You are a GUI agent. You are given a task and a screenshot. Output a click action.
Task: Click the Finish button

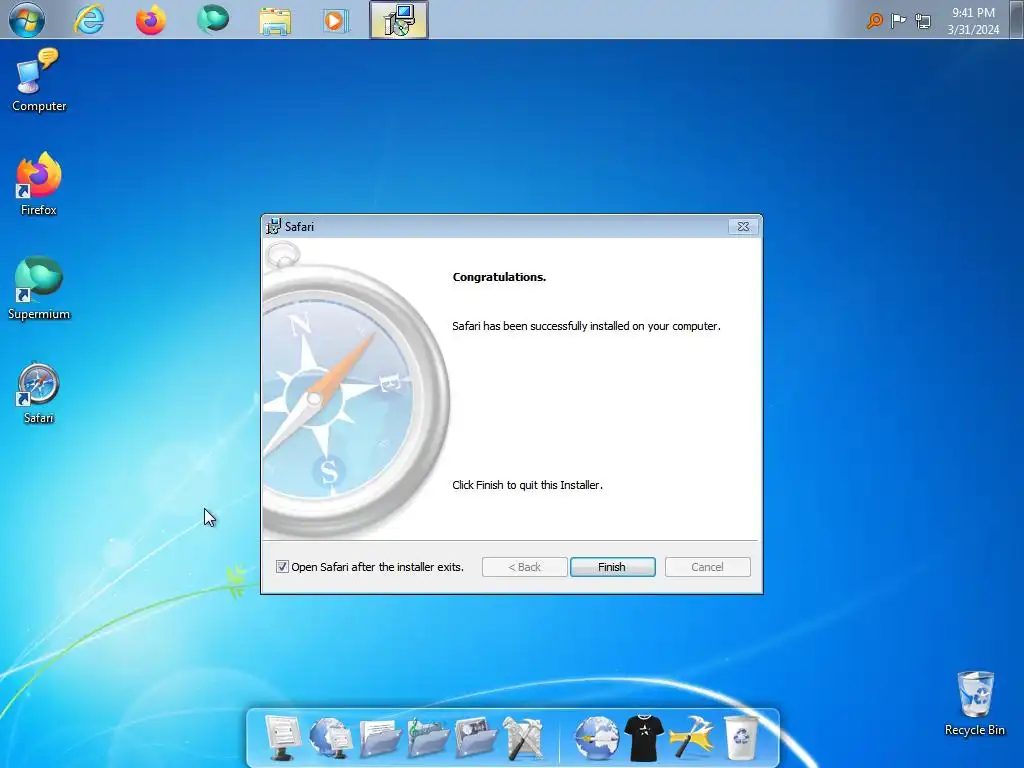click(x=613, y=567)
